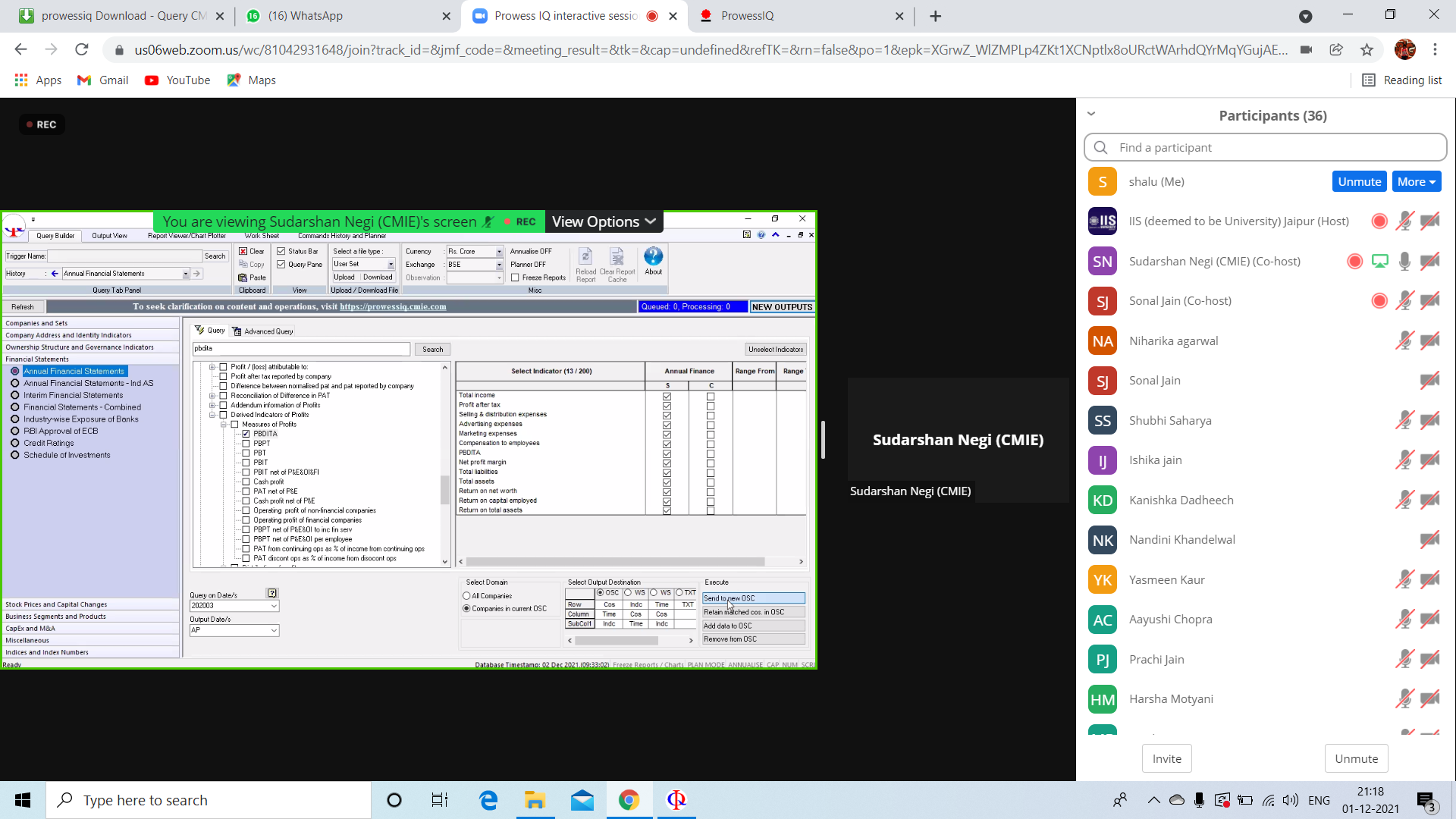The width and height of the screenshot is (1456, 819).
Task: Click the Chrome bookmark star icon
Action: pyautogui.click(x=1367, y=50)
